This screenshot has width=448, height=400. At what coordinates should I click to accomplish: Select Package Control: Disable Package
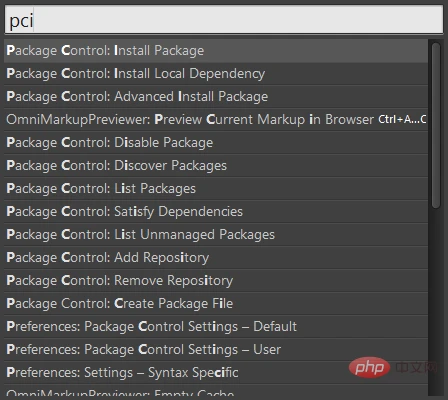coord(216,143)
